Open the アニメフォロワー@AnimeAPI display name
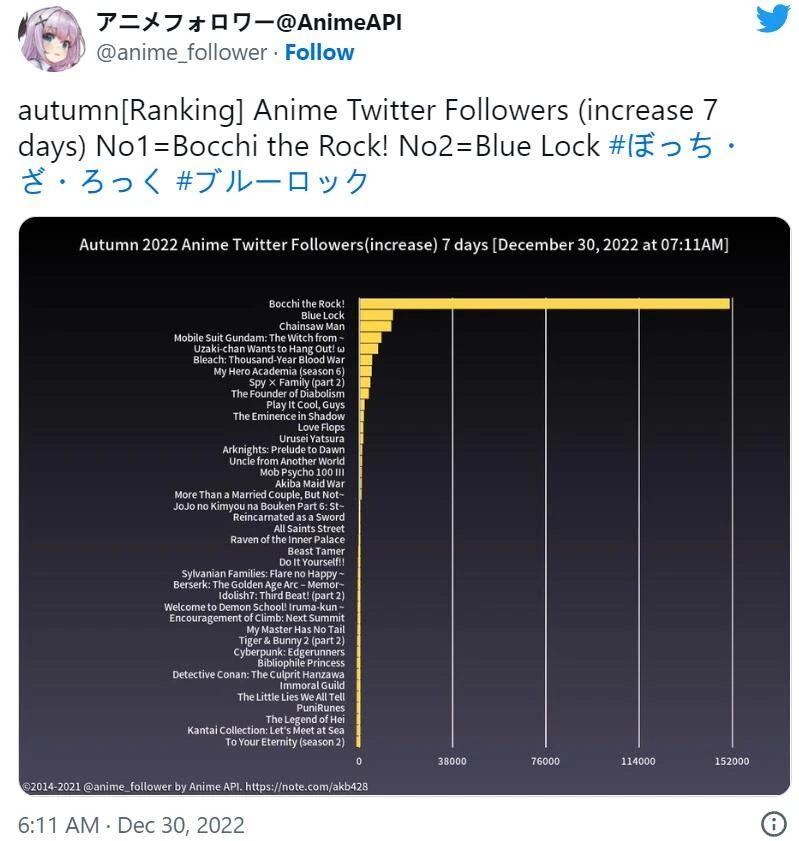 click(x=249, y=22)
